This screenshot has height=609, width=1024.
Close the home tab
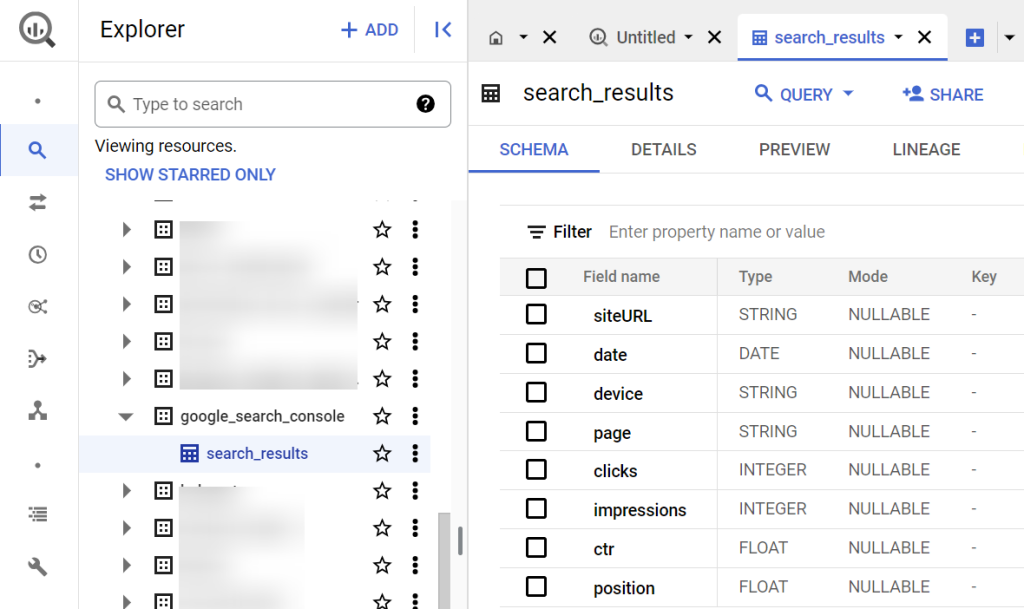tap(550, 37)
